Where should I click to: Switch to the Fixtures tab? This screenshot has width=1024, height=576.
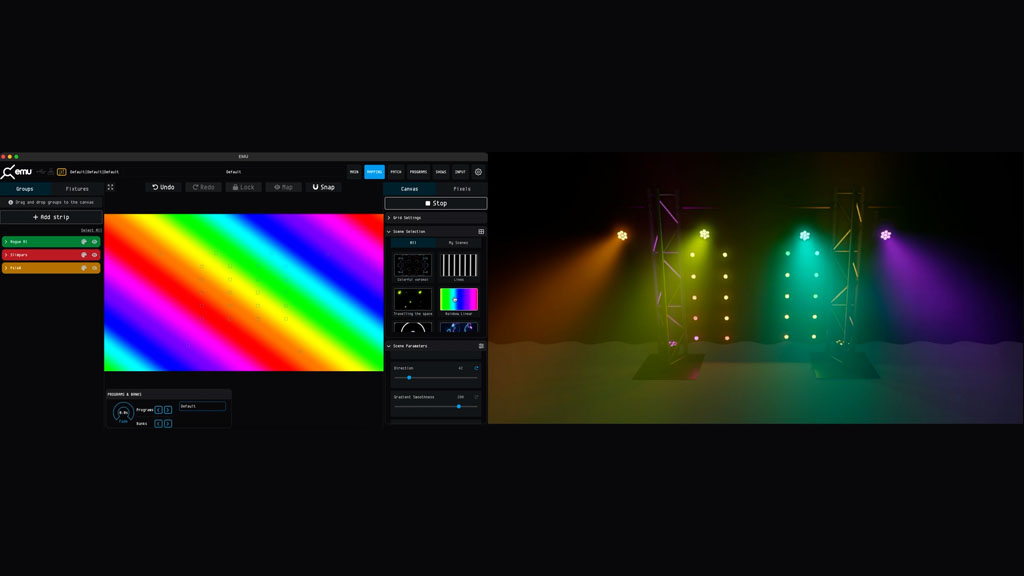[x=77, y=188]
